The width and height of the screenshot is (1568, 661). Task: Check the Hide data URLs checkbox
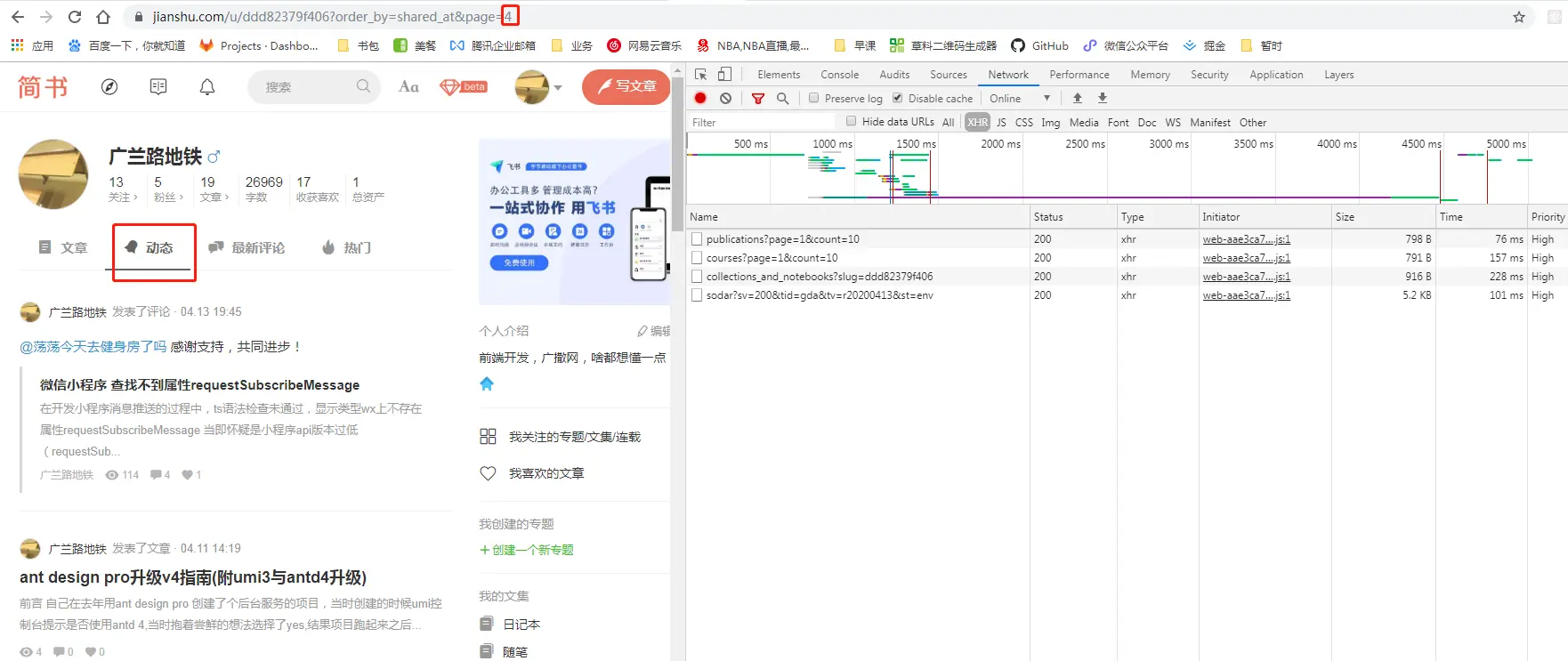(x=852, y=121)
